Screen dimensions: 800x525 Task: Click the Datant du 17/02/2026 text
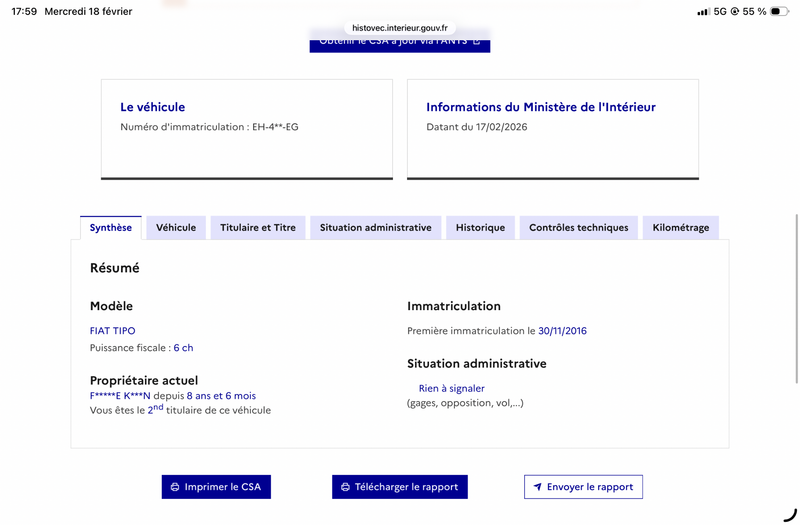click(x=477, y=127)
